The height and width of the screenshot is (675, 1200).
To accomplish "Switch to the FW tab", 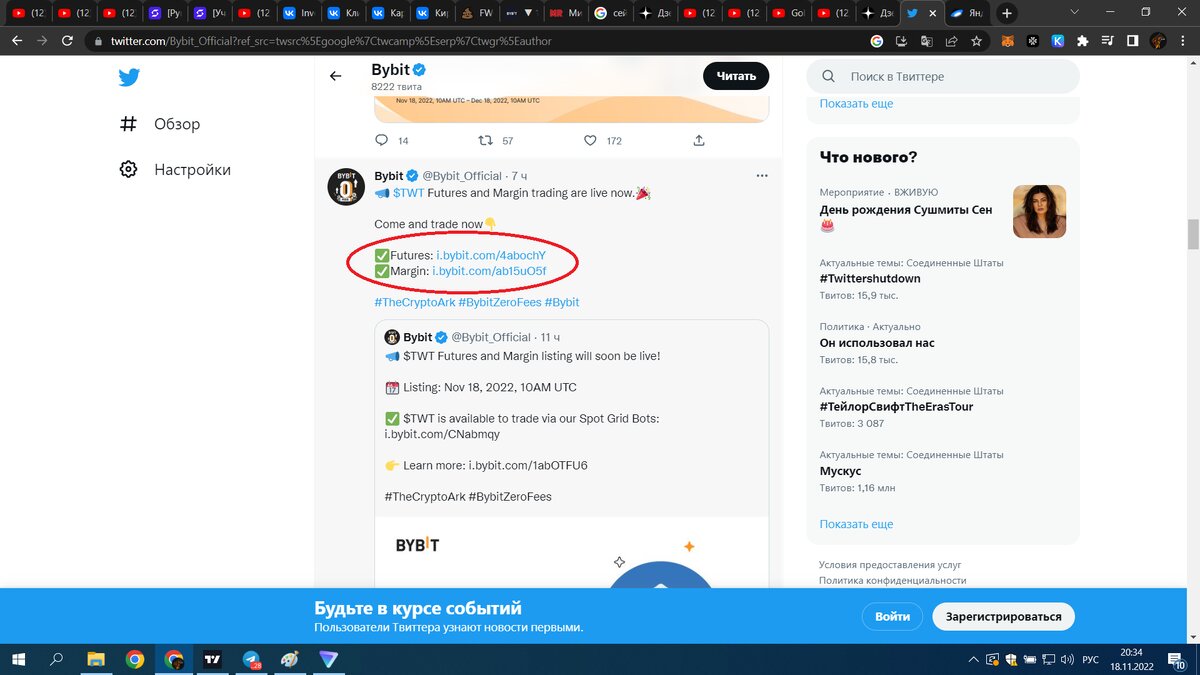I will [476, 14].
